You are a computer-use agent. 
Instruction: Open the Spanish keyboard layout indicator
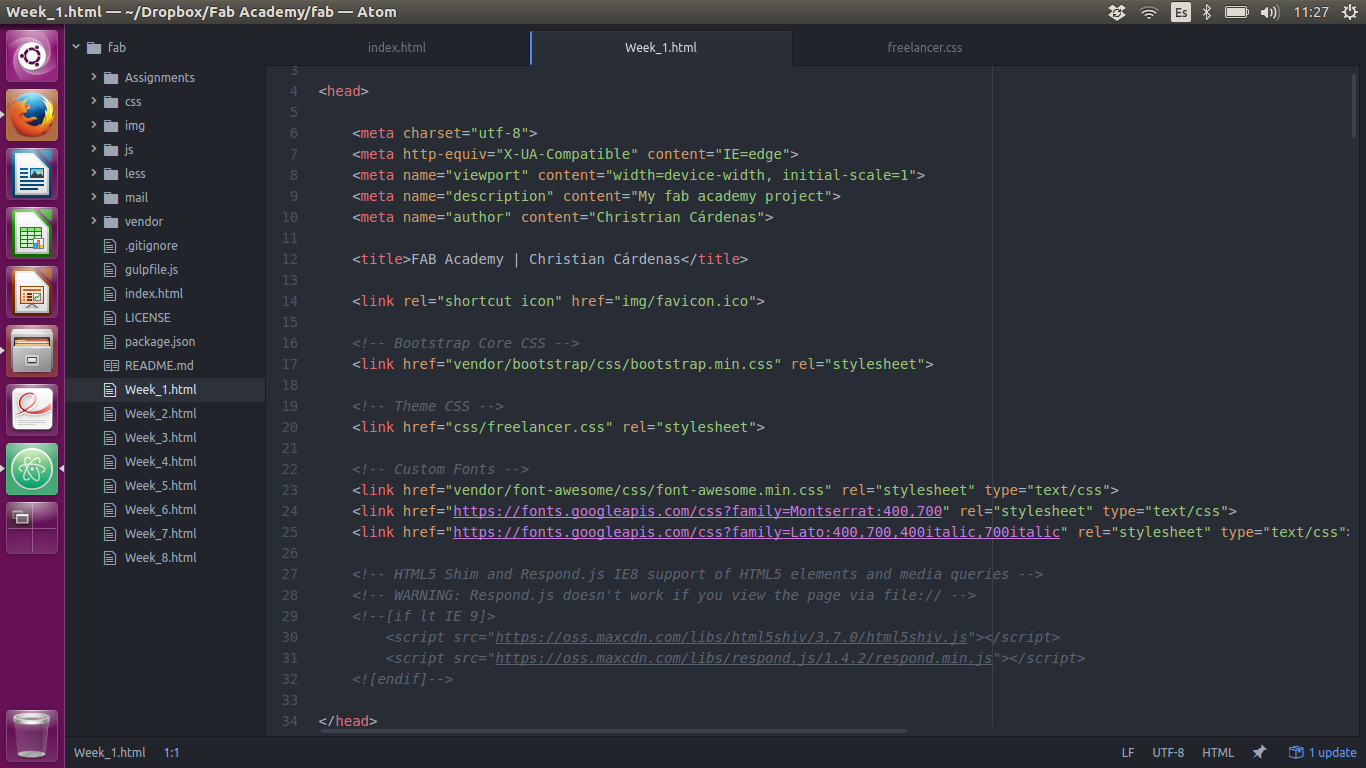(1181, 12)
